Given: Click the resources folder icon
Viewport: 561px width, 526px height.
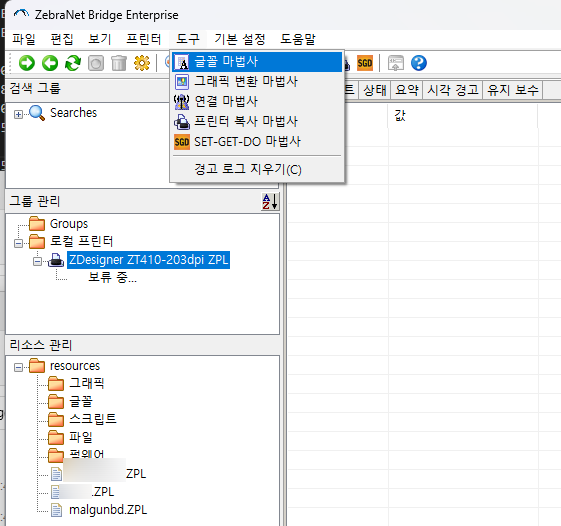Looking at the screenshot, I should 37,366.
